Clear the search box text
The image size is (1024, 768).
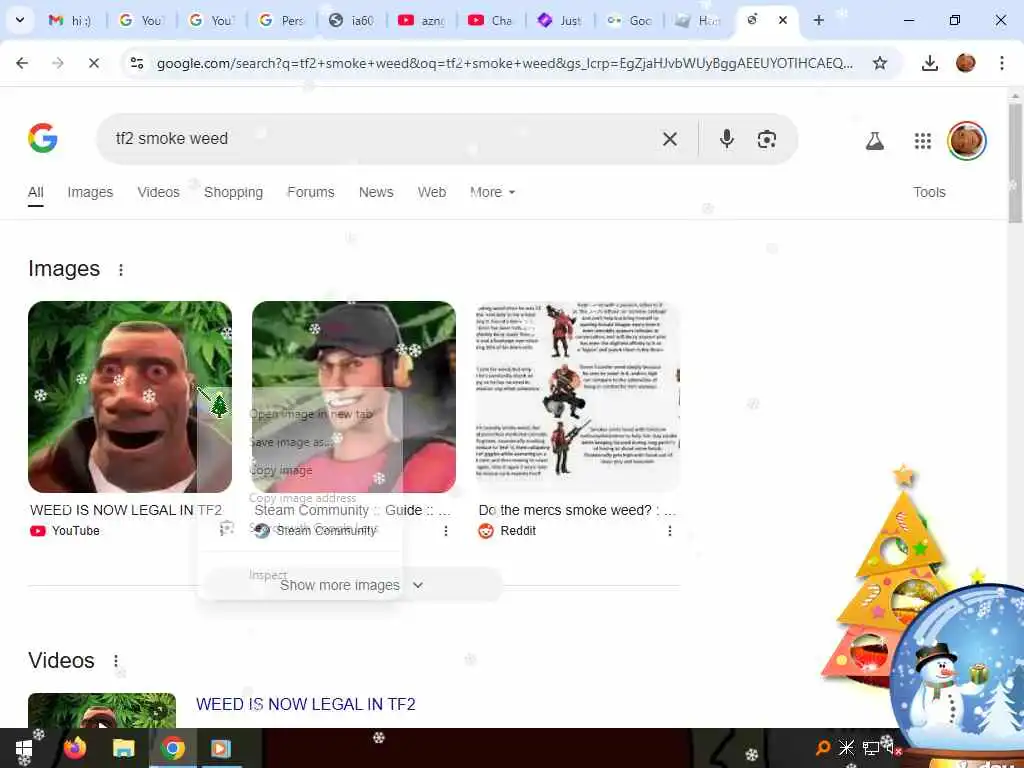(669, 139)
